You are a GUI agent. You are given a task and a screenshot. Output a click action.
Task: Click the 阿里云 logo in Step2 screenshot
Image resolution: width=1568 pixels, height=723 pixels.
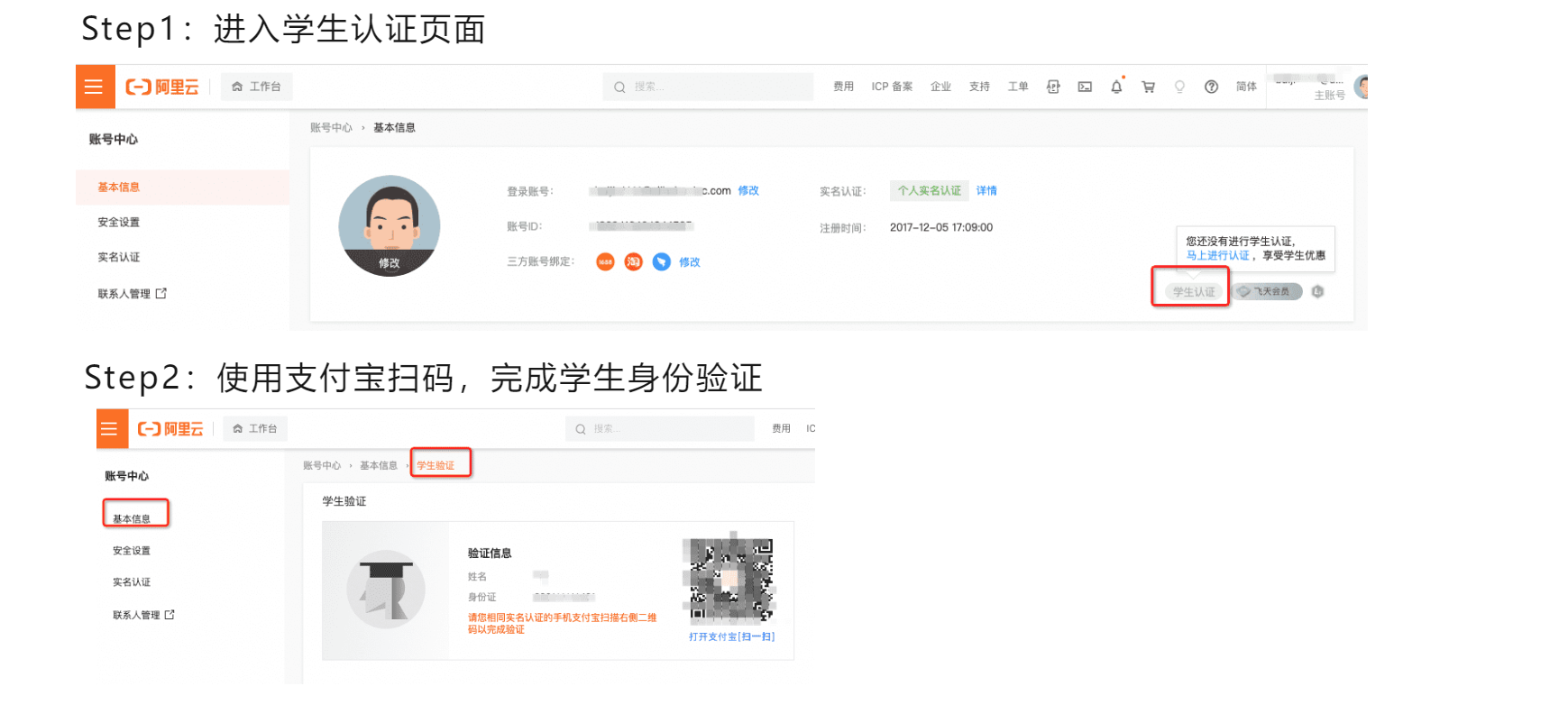(170, 429)
